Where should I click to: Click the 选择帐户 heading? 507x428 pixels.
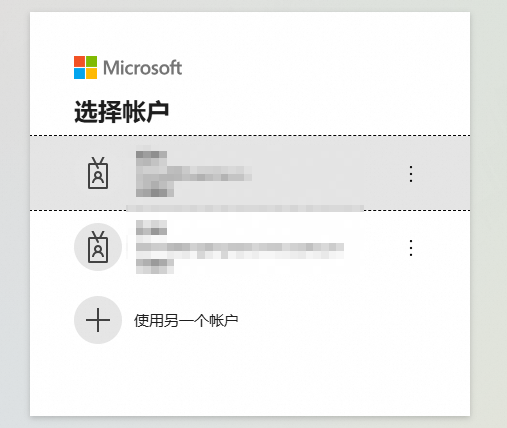point(121,112)
